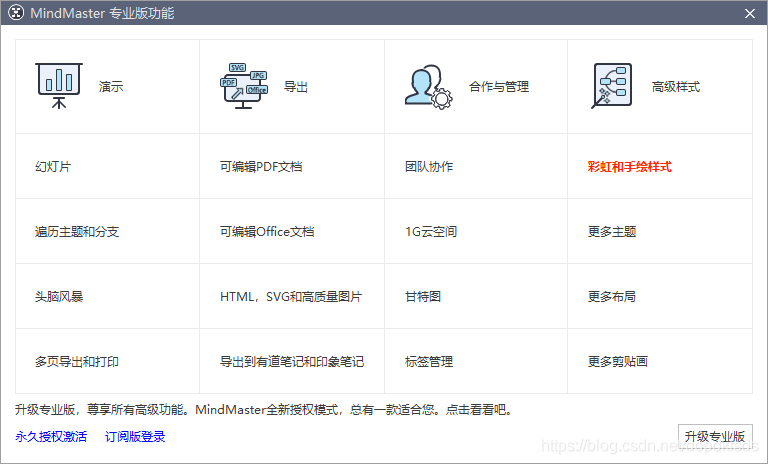Click the 演示 heading text
Viewport: 768px width, 464px height.
[x=111, y=87]
